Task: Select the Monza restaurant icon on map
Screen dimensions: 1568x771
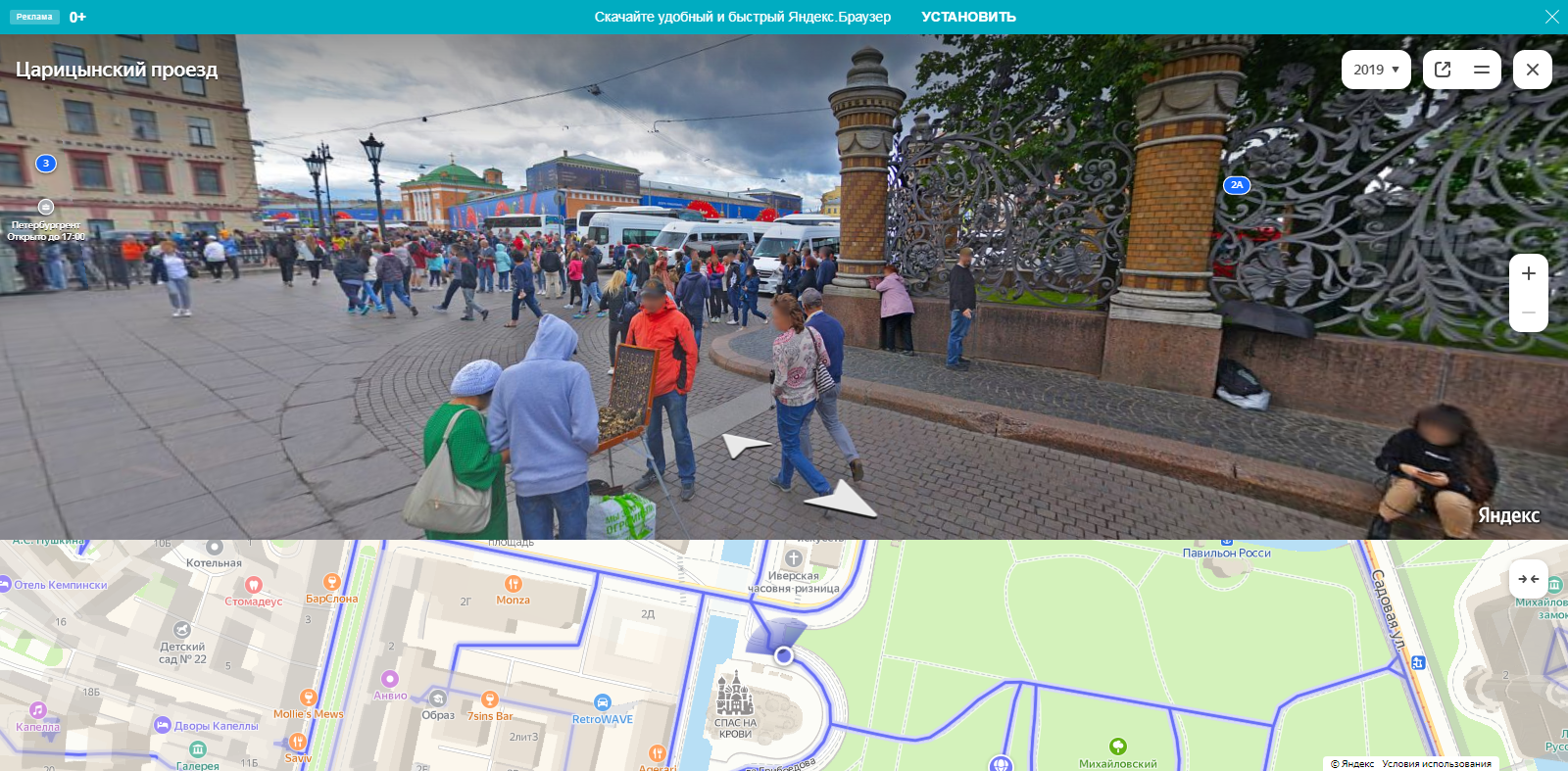Action: click(513, 584)
